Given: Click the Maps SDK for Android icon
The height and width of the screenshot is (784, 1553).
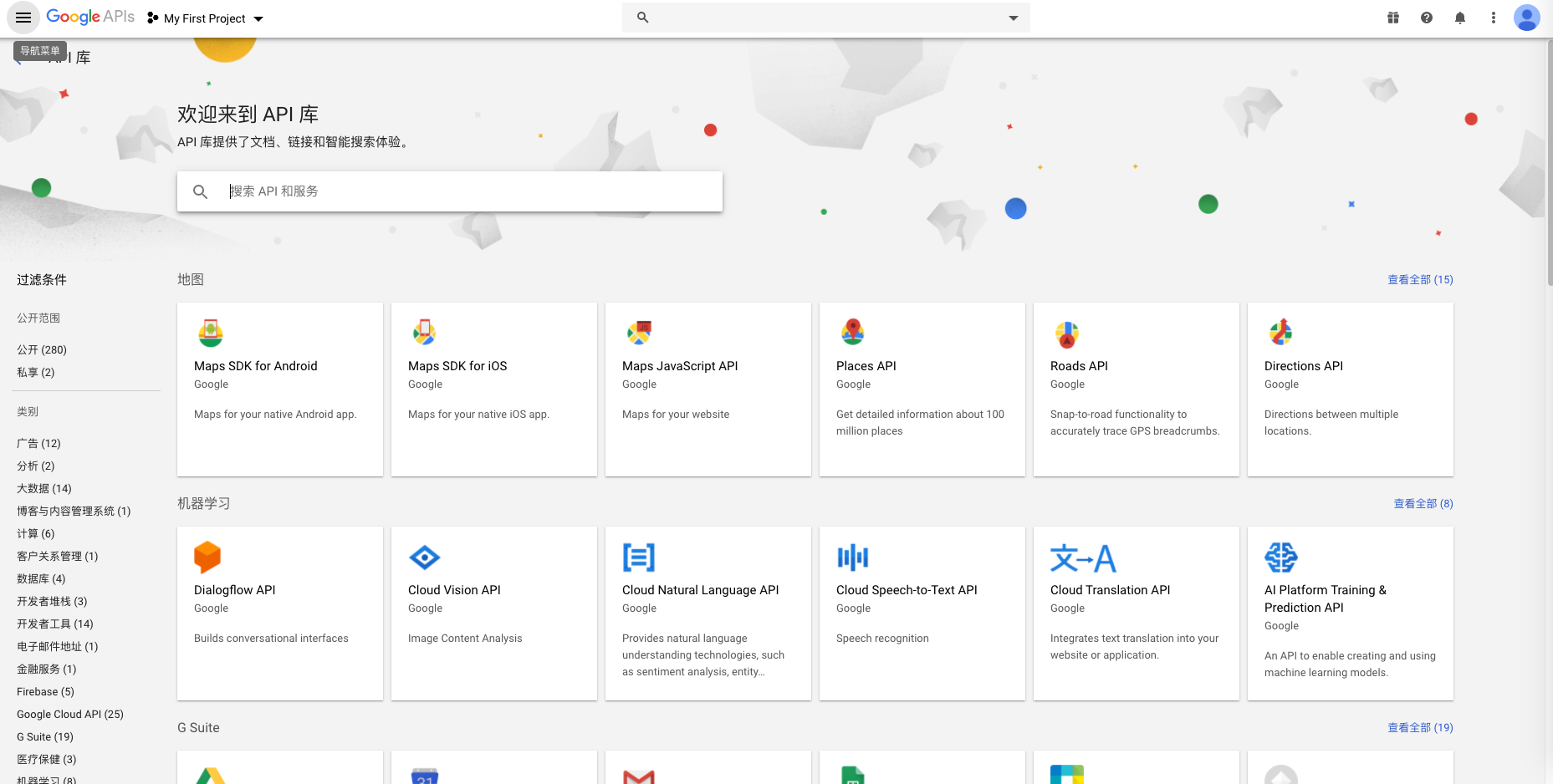Looking at the screenshot, I should tap(211, 333).
